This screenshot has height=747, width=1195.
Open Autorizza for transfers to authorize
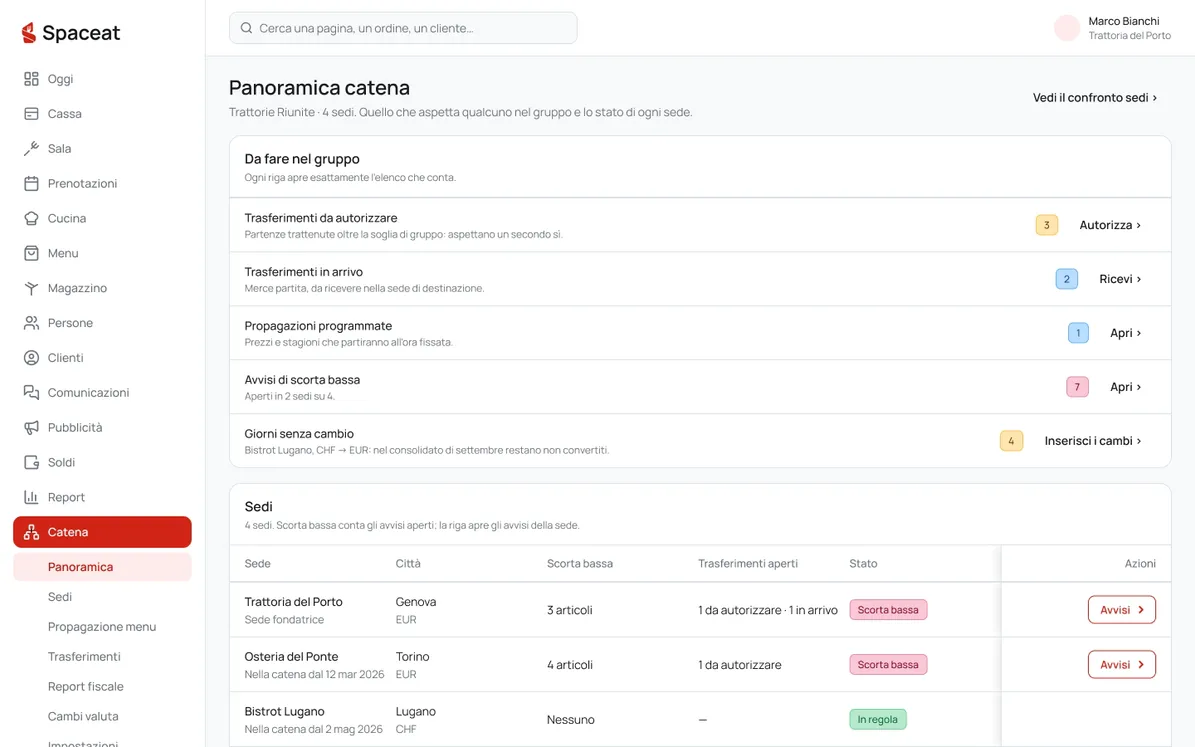coord(1110,225)
